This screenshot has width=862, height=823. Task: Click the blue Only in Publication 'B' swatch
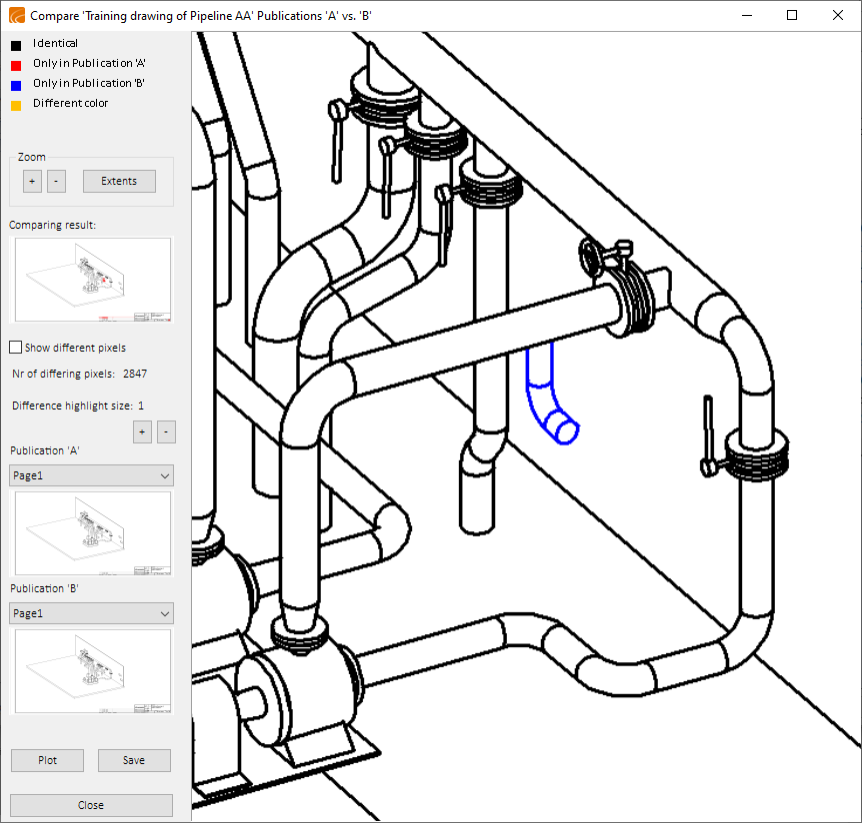pyautogui.click(x=15, y=84)
